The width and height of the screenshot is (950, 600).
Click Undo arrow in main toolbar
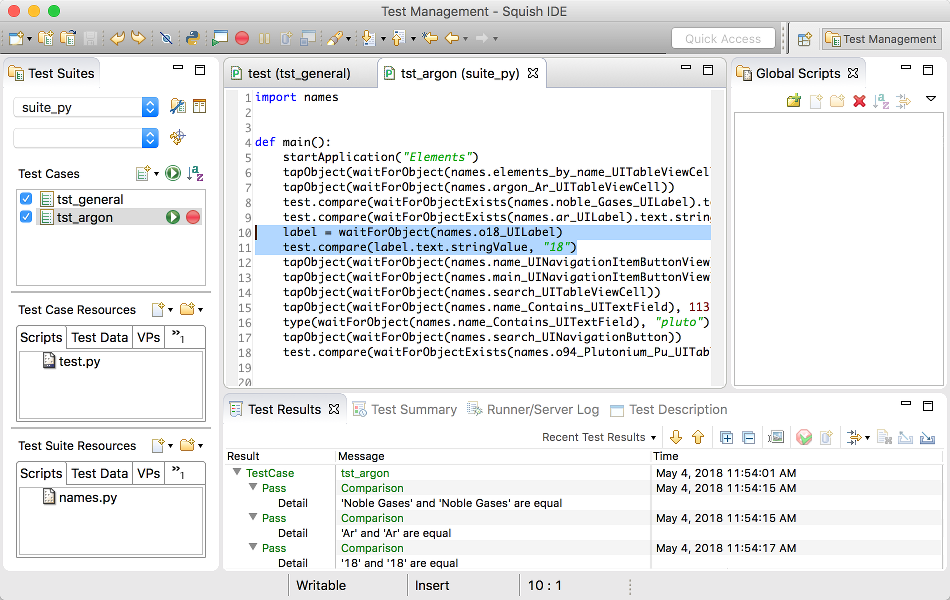(117, 39)
